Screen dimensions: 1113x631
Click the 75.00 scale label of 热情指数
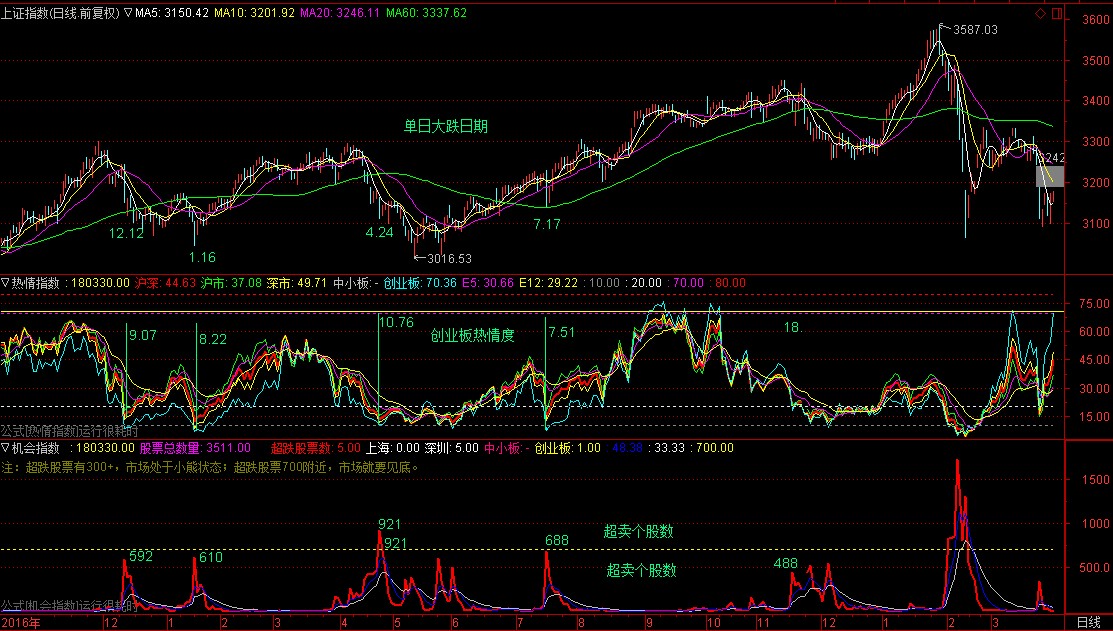tap(1094, 304)
